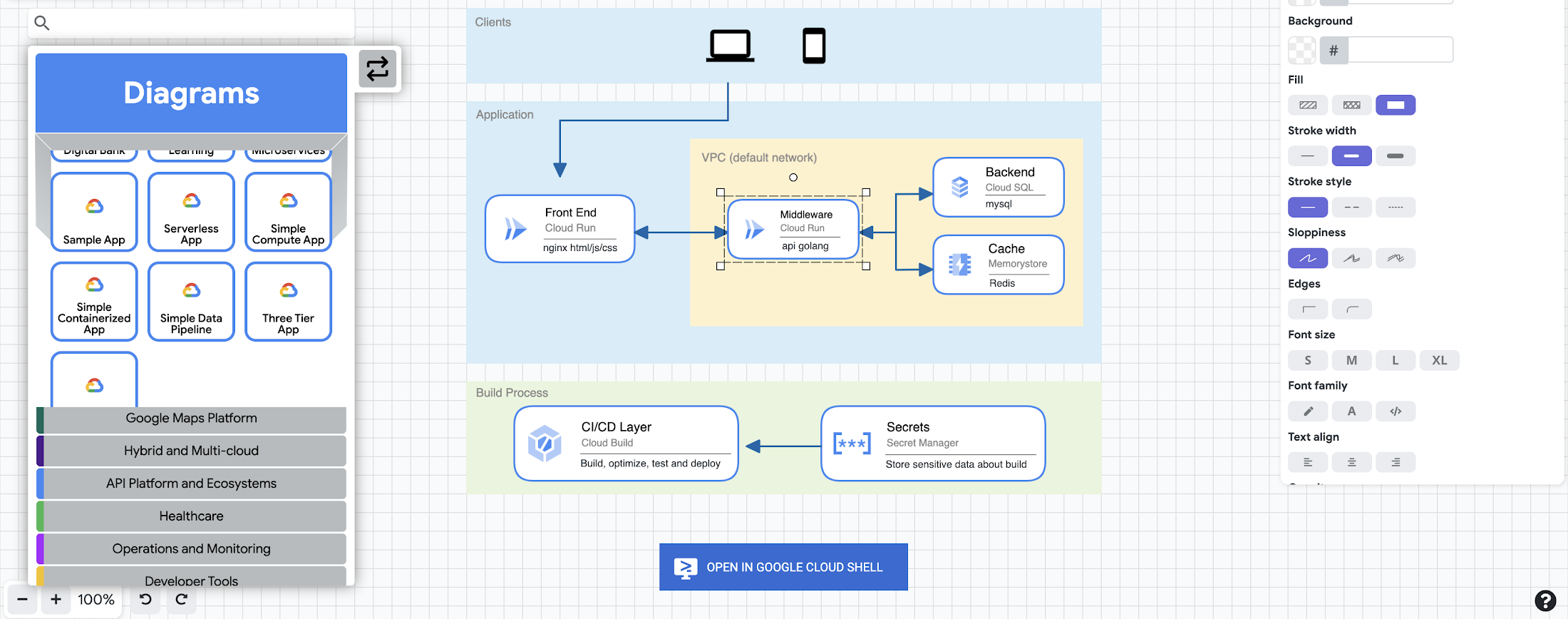Screen dimensions: 1568x619
Task: Click the transparent background color swatch
Action: click(x=1301, y=51)
